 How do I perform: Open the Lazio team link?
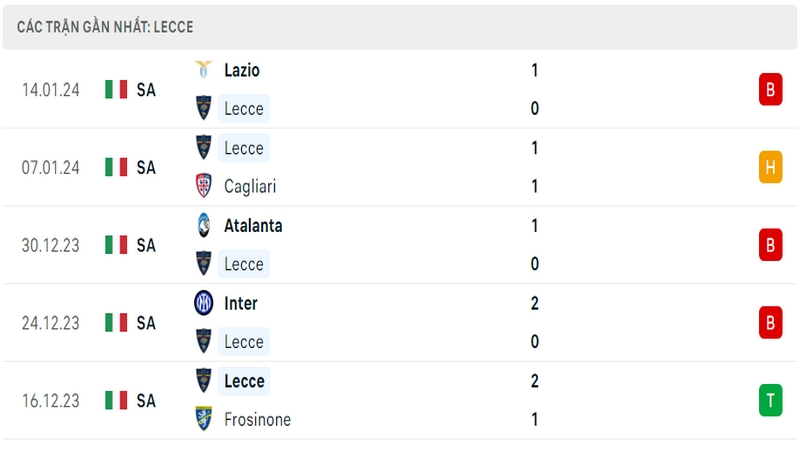(x=242, y=70)
